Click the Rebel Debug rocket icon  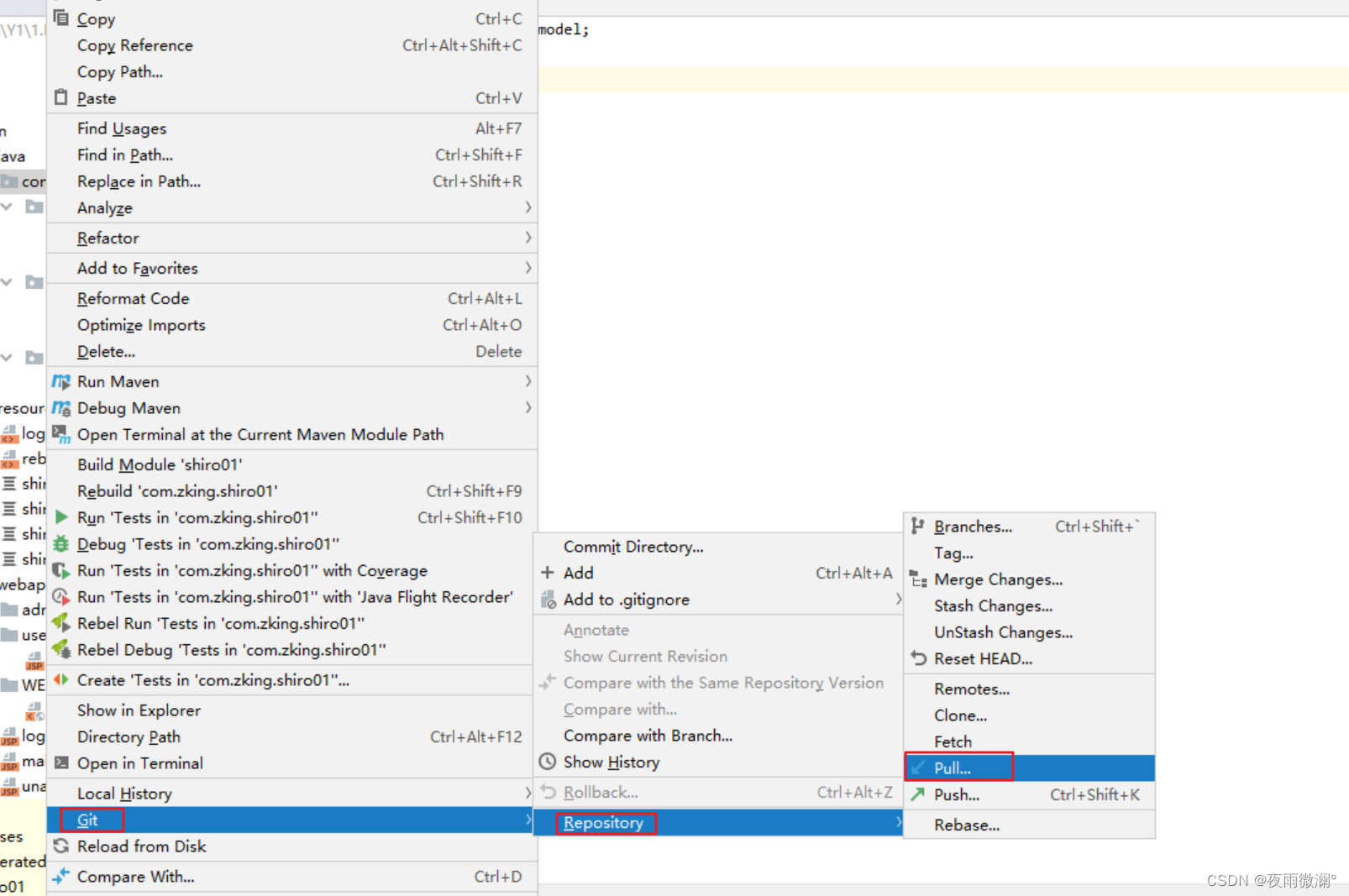tap(60, 649)
